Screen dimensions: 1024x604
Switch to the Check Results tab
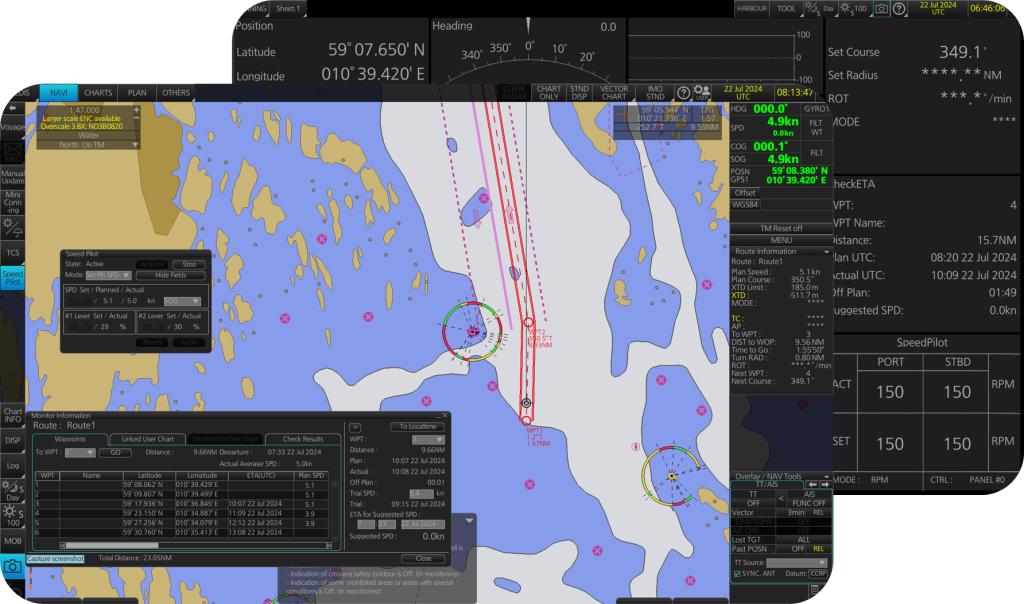[x=303, y=439]
